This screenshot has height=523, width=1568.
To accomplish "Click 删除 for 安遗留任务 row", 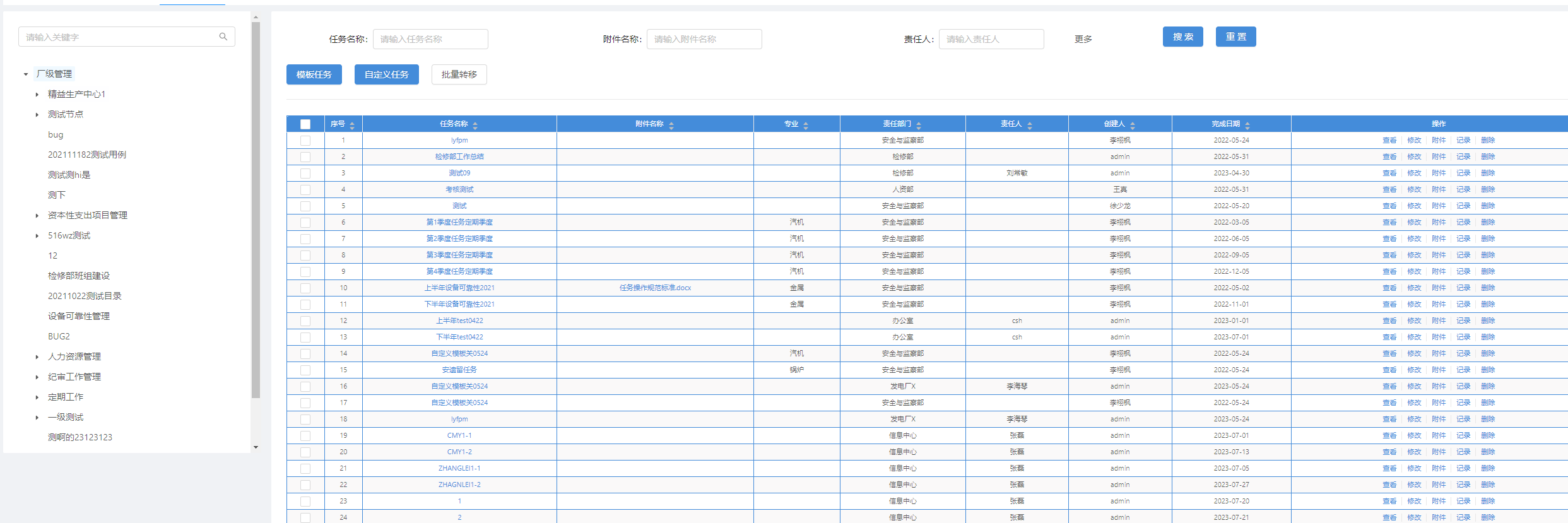I will point(1488,370).
